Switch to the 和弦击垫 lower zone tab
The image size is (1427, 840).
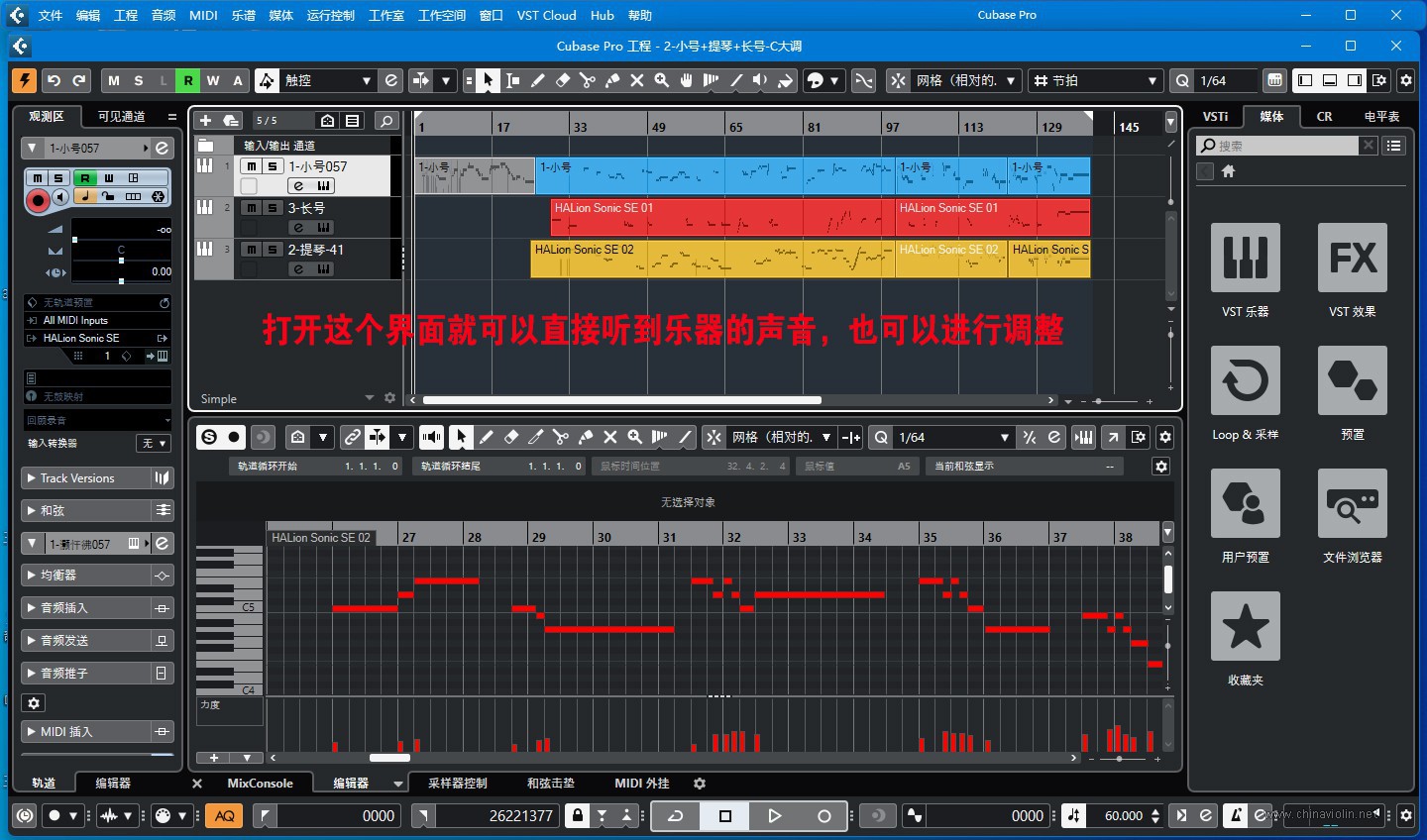[x=550, y=783]
